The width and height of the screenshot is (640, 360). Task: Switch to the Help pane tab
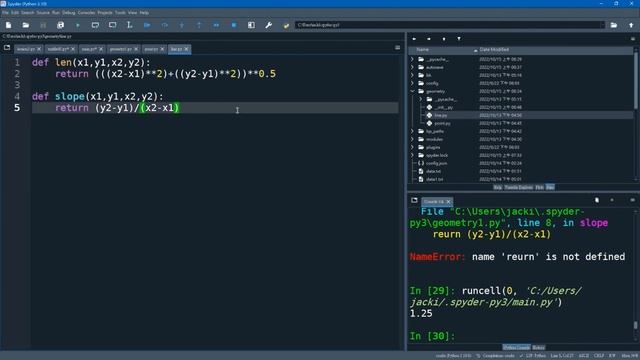point(498,187)
